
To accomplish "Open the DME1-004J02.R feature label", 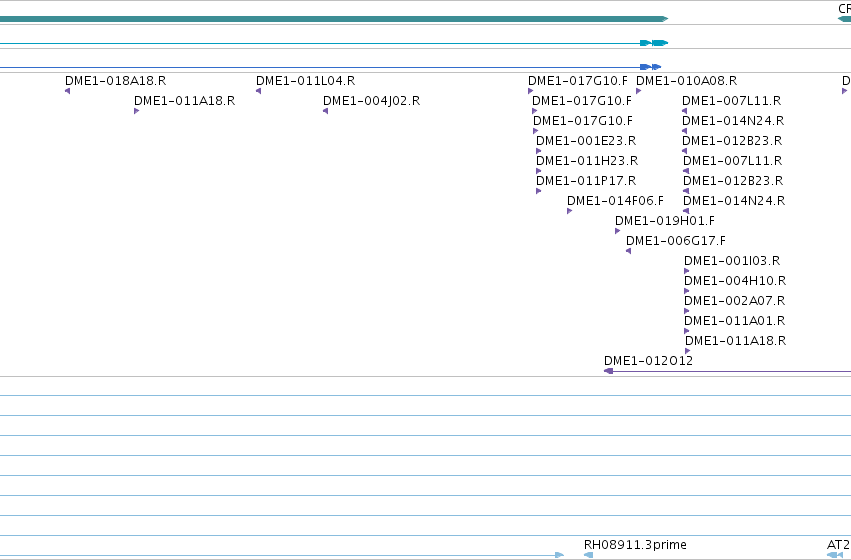I will 371,101.
